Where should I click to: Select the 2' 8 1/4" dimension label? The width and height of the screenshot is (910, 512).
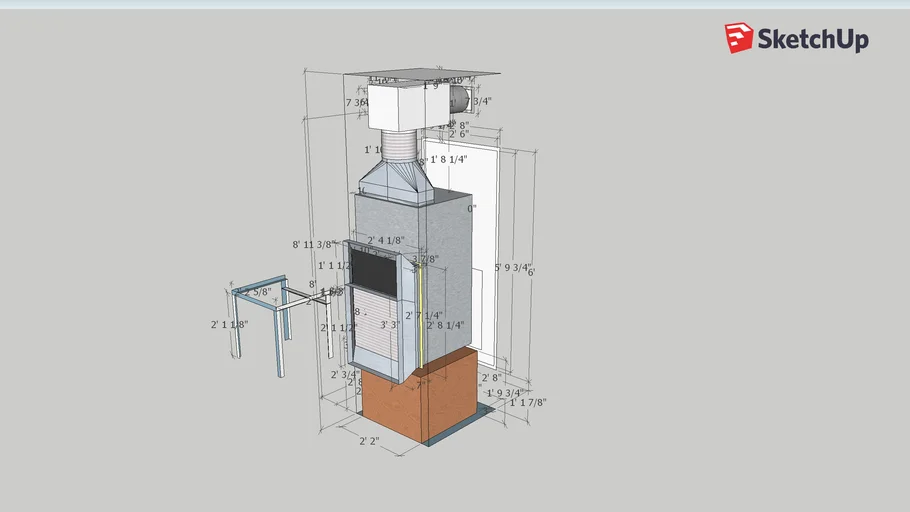(446, 325)
